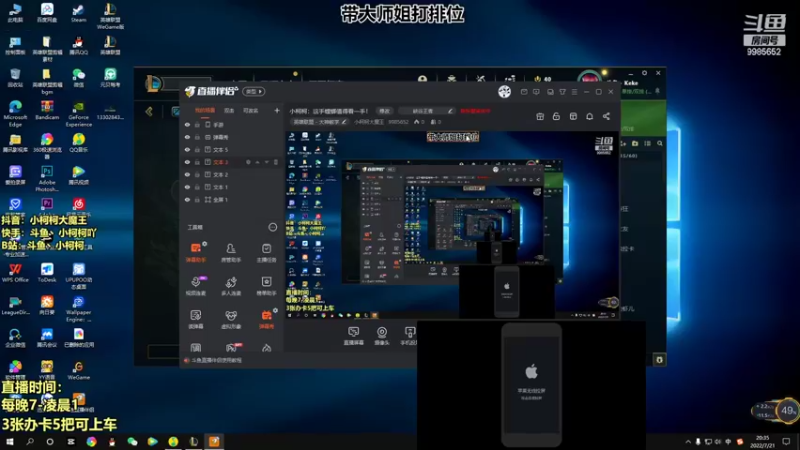Open 房管助手 tool in toolbox
The image size is (800, 450).
[231, 252]
